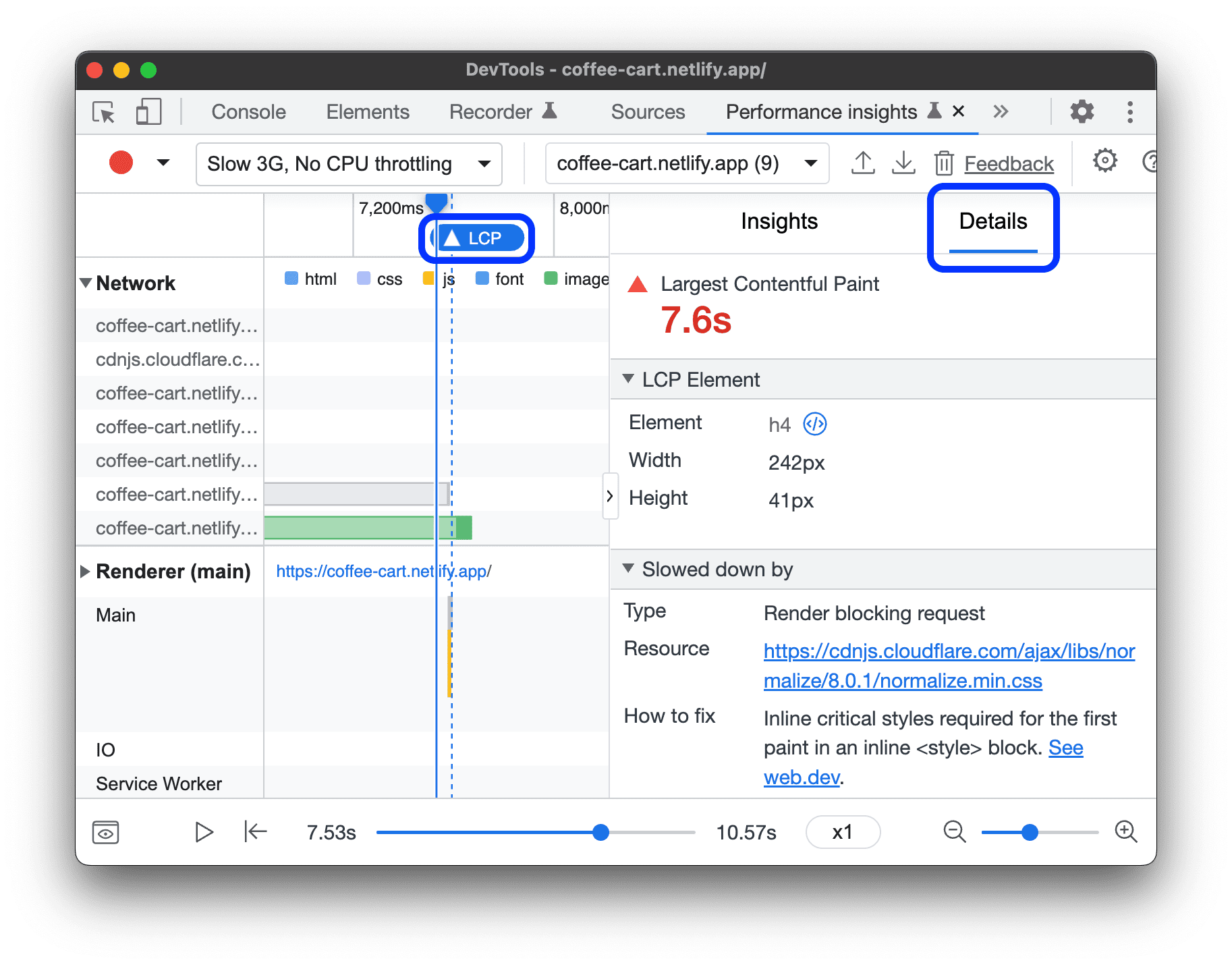Click the playback position slider handle
The height and width of the screenshot is (965, 1232).
pyautogui.click(x=600, y=832)
